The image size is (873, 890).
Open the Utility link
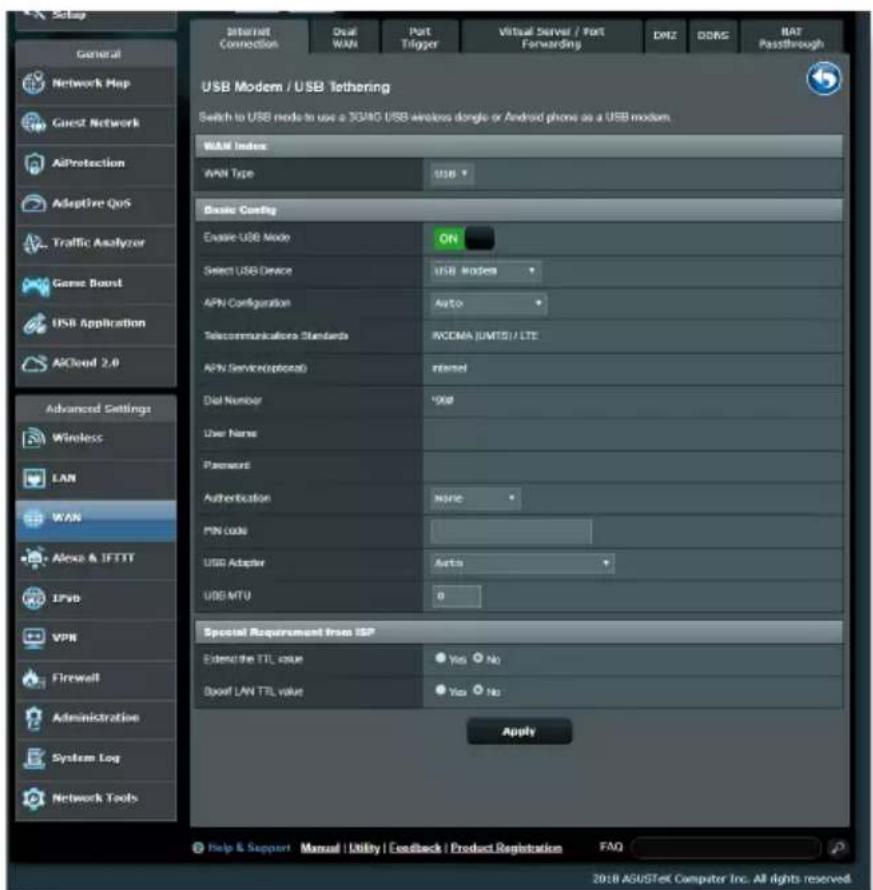pyautogui.click(x=364, y=847)
